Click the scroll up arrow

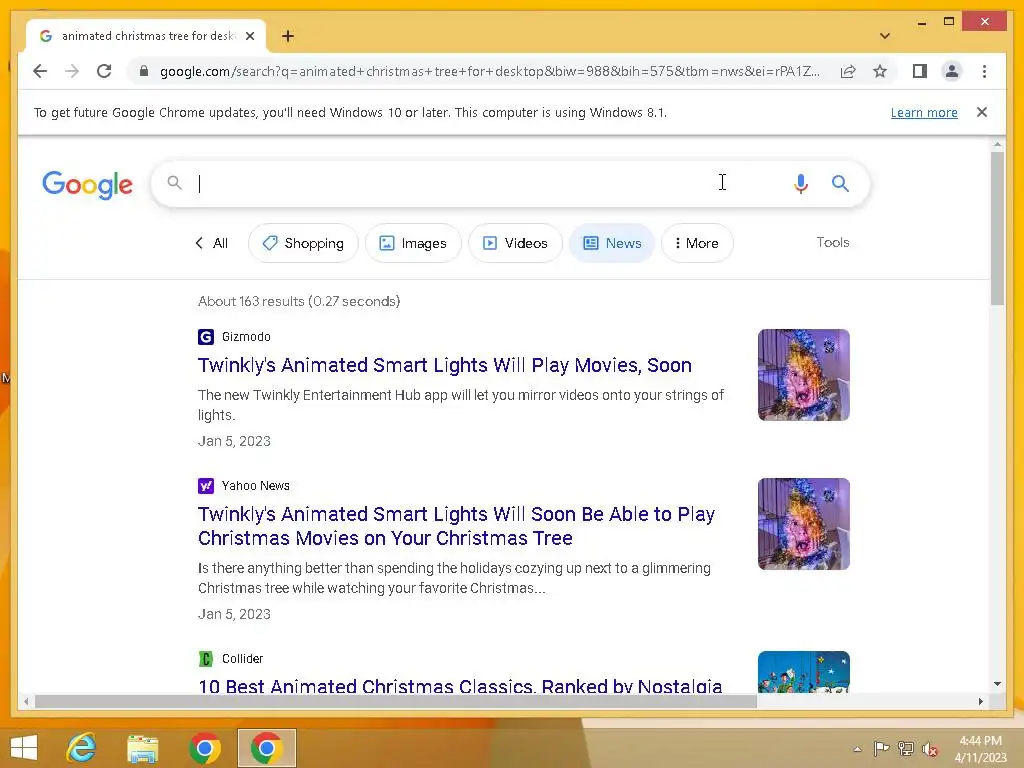[x=997, y=144]
